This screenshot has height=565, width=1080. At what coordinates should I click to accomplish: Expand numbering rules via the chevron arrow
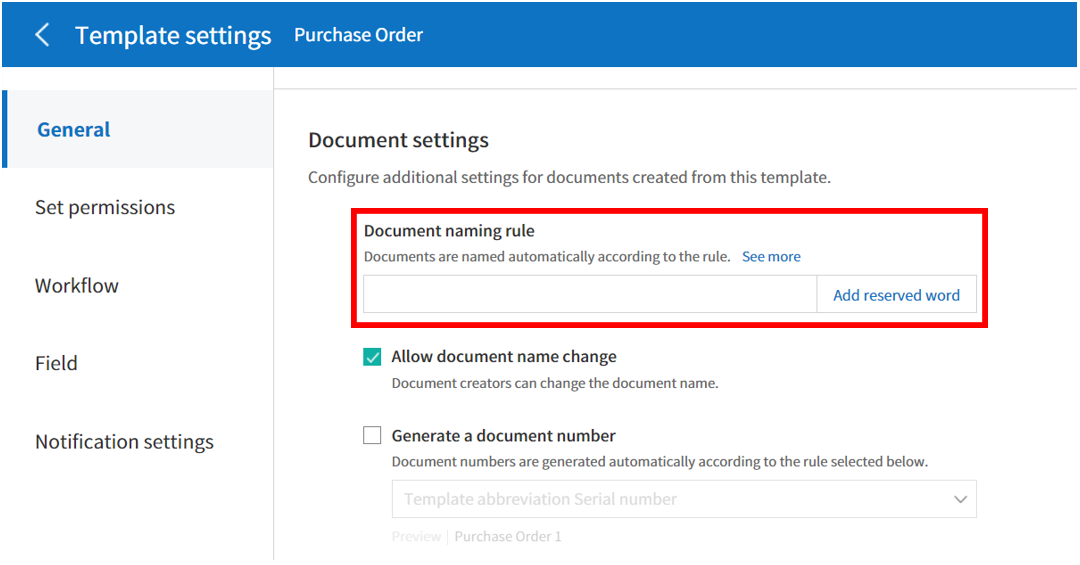[x=960, y=500]
